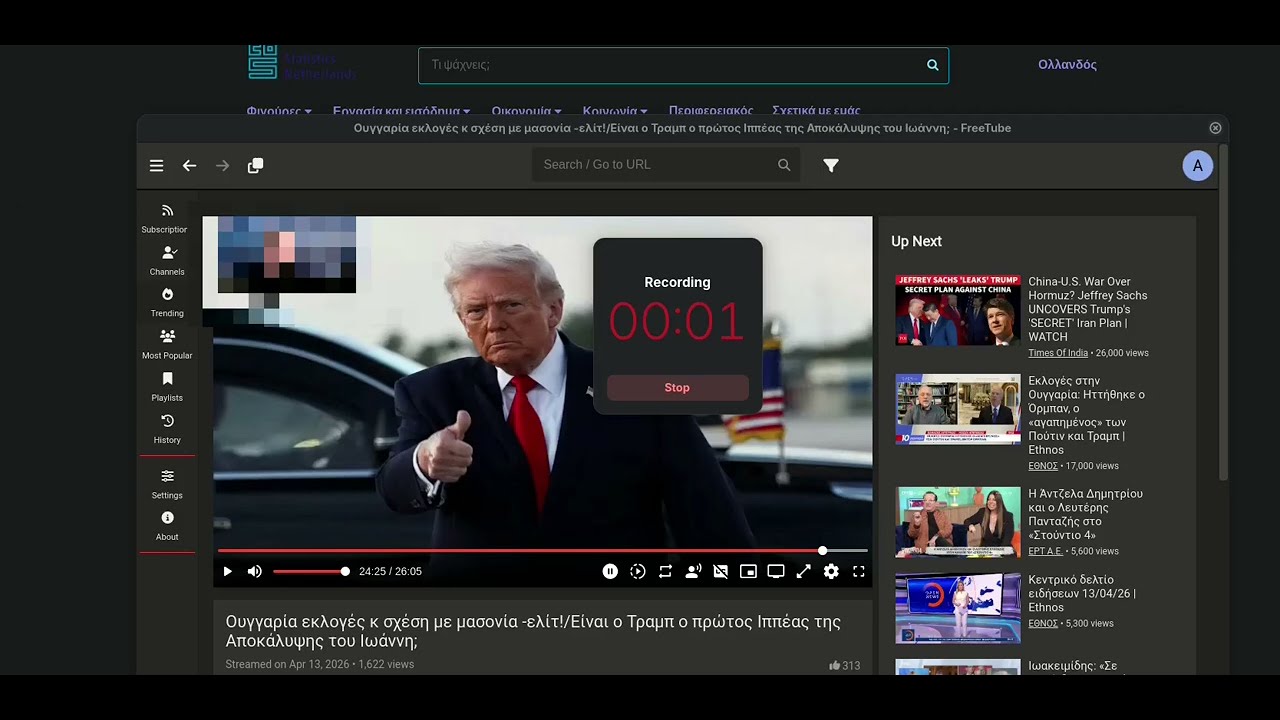Click the 313 likes count
The width and height of the screenshot is (1280, 720).
tap(844, 666)
